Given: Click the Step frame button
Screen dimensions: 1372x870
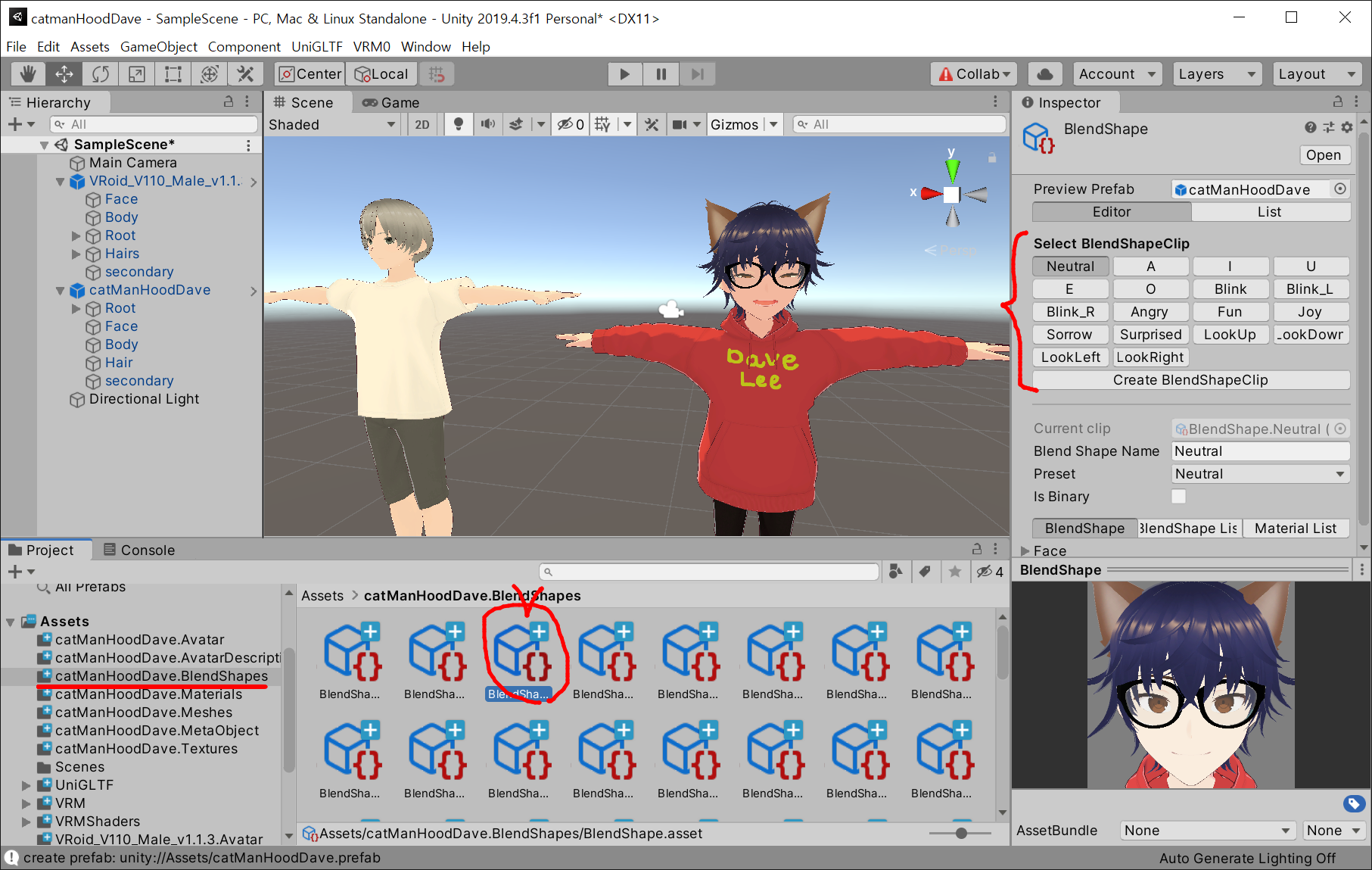Looking at the screenshot, I should [698, 74].
